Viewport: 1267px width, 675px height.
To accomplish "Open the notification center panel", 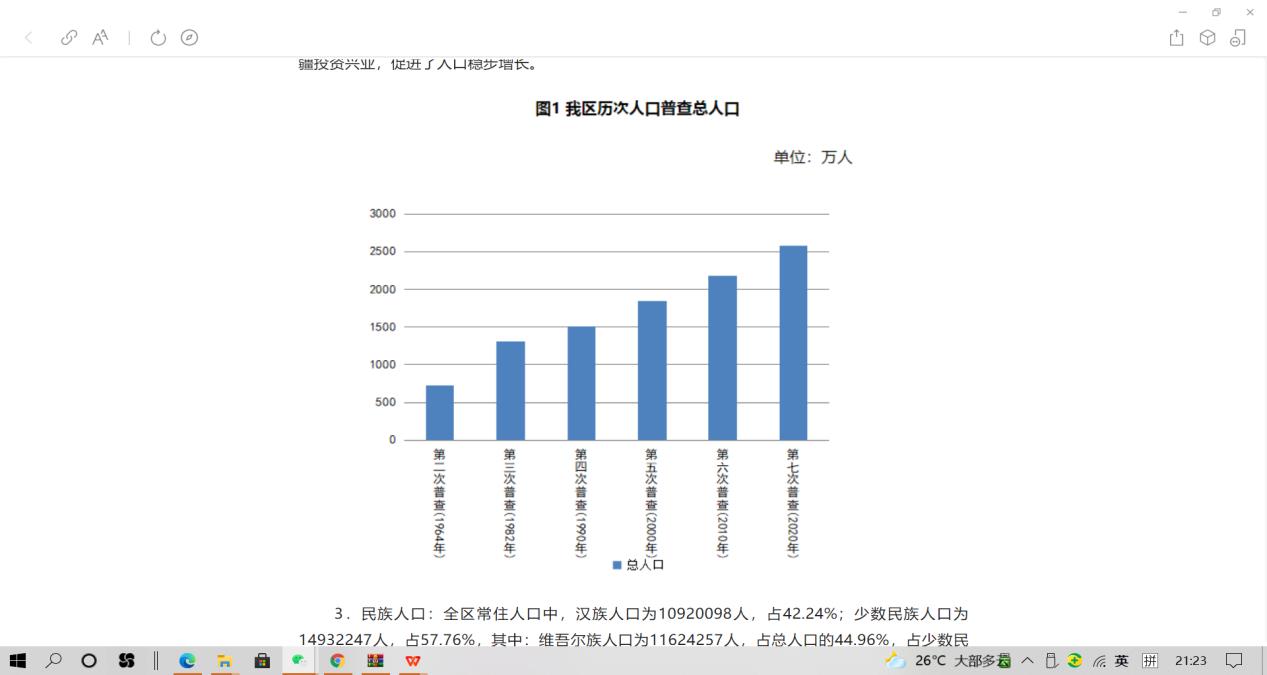I will point(1234,661).
